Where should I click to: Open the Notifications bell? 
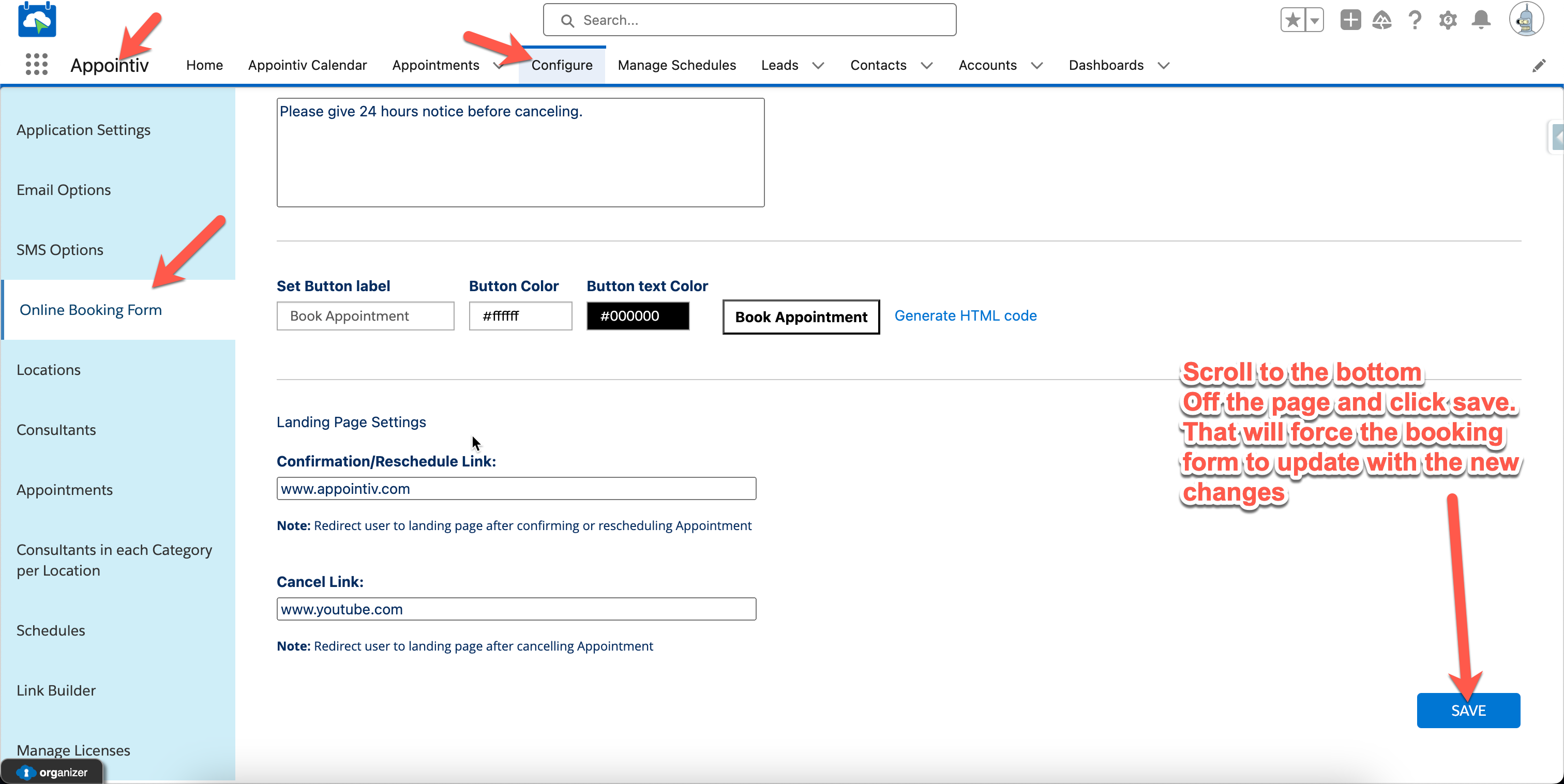1481,20
